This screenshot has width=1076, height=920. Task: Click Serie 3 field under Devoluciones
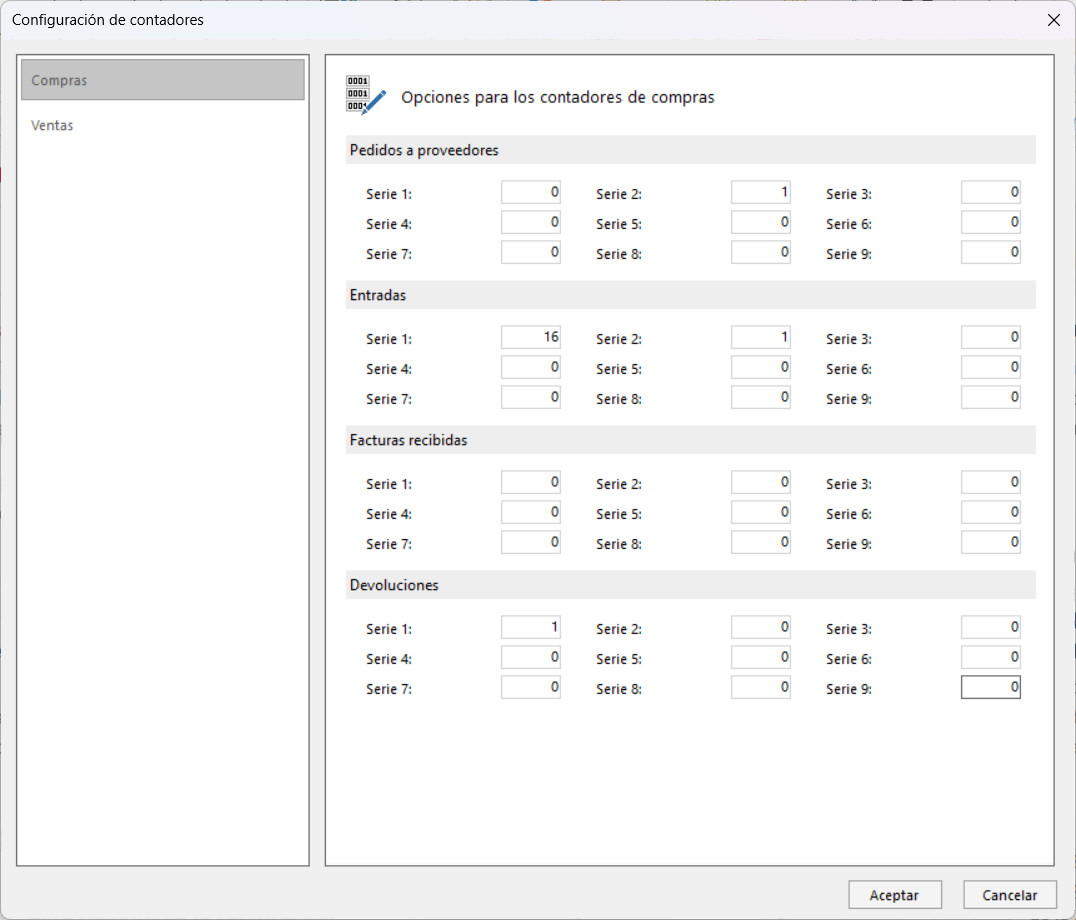pos(990,627)
